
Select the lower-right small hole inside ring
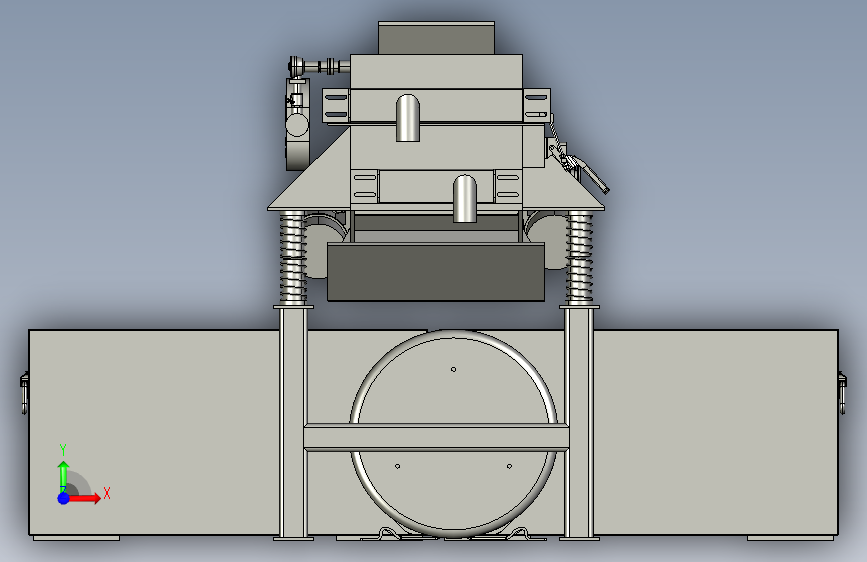click(x=509, y=466)
